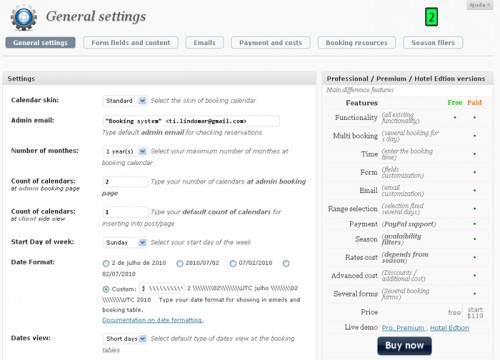Select the 07/02/2010 date format radio
Image resolution: width=500 pixels, height=360 pixels.
click(233, 264)
